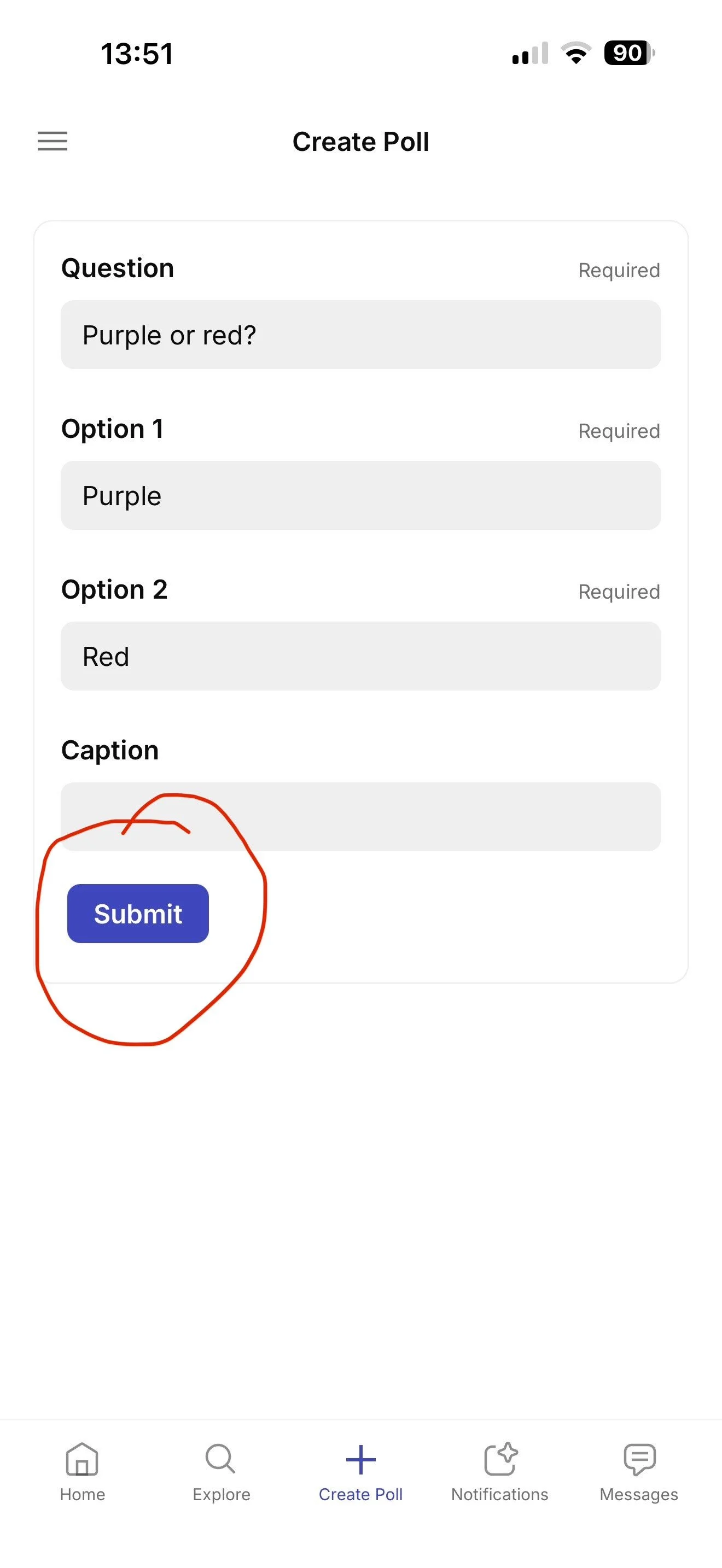Tap the clock time in status bar
Screen dimensions: 722x1568
(137, 54)
